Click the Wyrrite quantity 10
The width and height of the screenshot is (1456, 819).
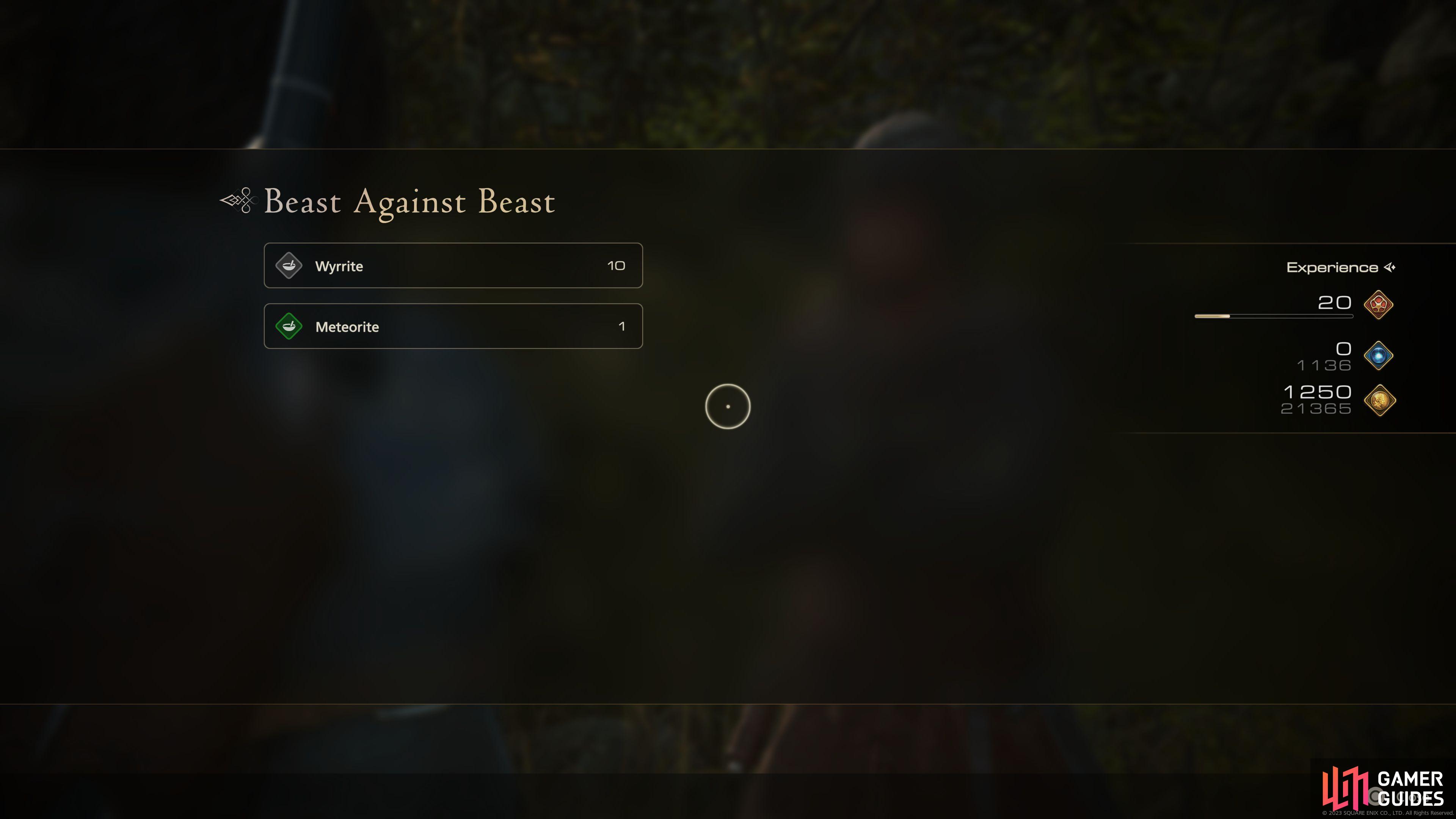tap(616, 266)
